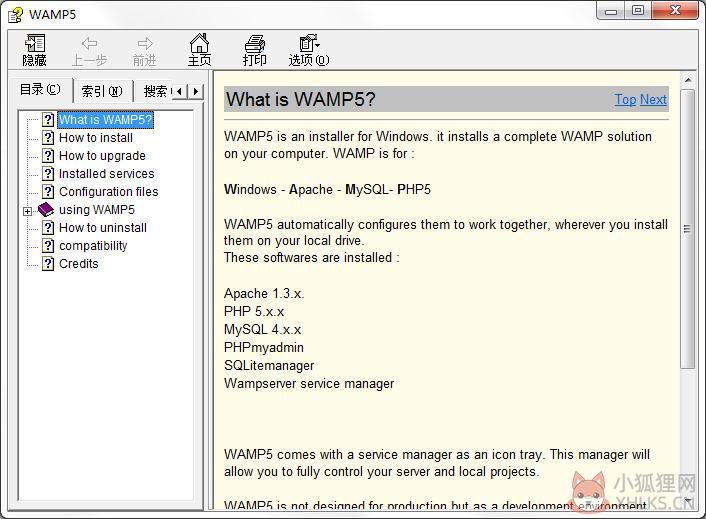Select the What is WAMP5? topic
The height and width of the screenshot is (519, 706).
106,120
